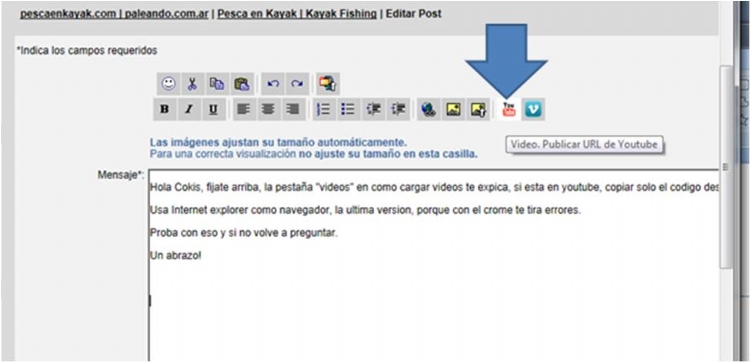Insert a numbered list

[324, 110]
